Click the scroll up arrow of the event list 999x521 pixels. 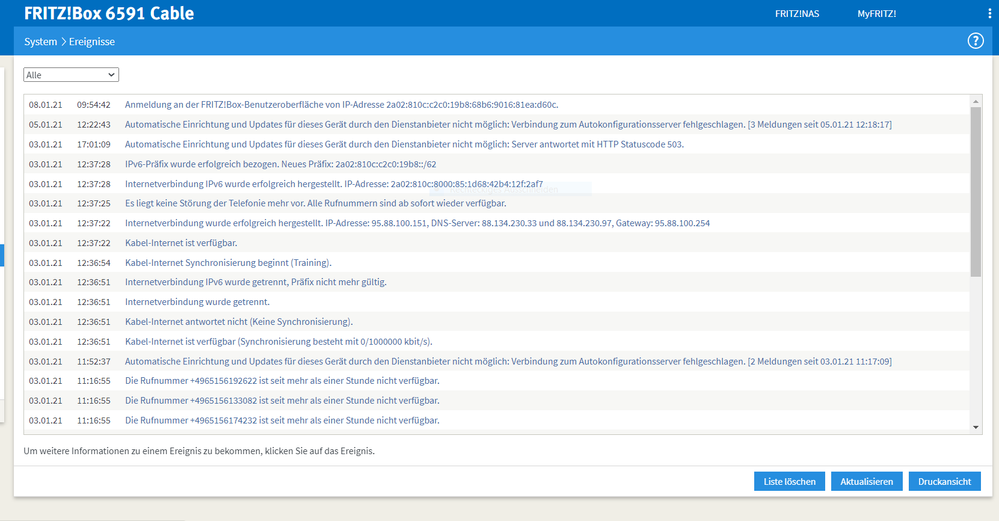pyautogui.click(x=975, y=101)
